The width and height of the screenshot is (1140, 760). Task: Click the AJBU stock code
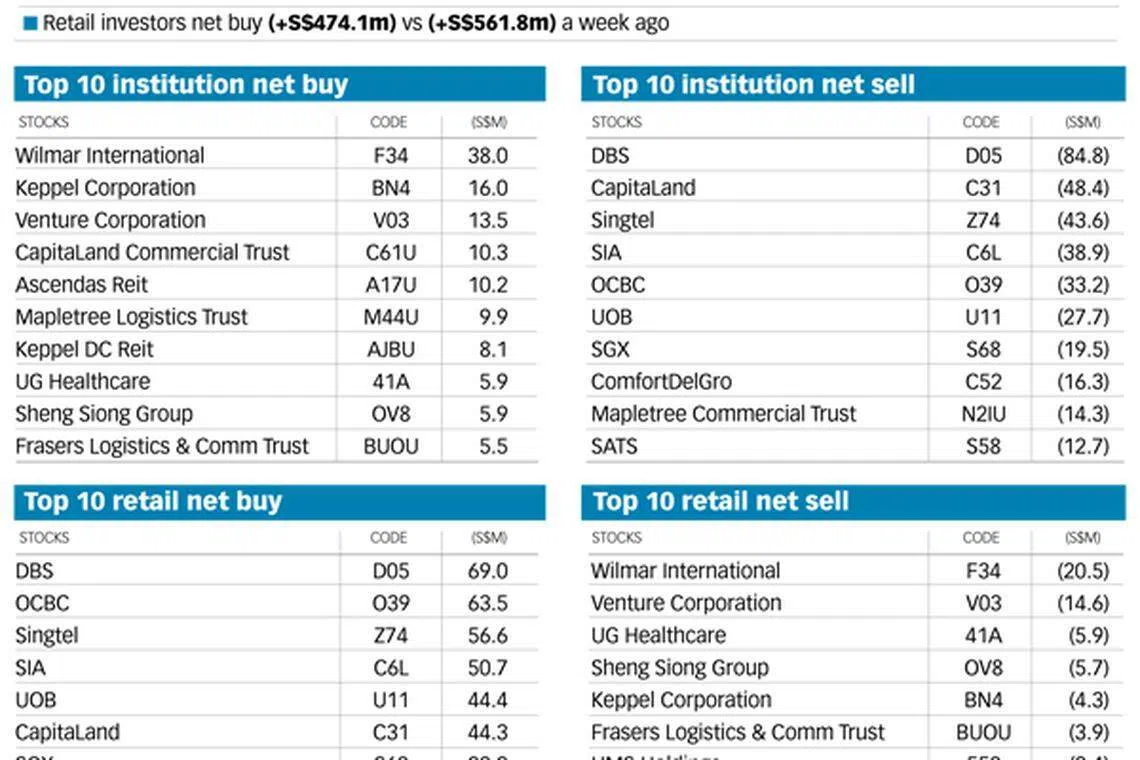tap(389, 349)
